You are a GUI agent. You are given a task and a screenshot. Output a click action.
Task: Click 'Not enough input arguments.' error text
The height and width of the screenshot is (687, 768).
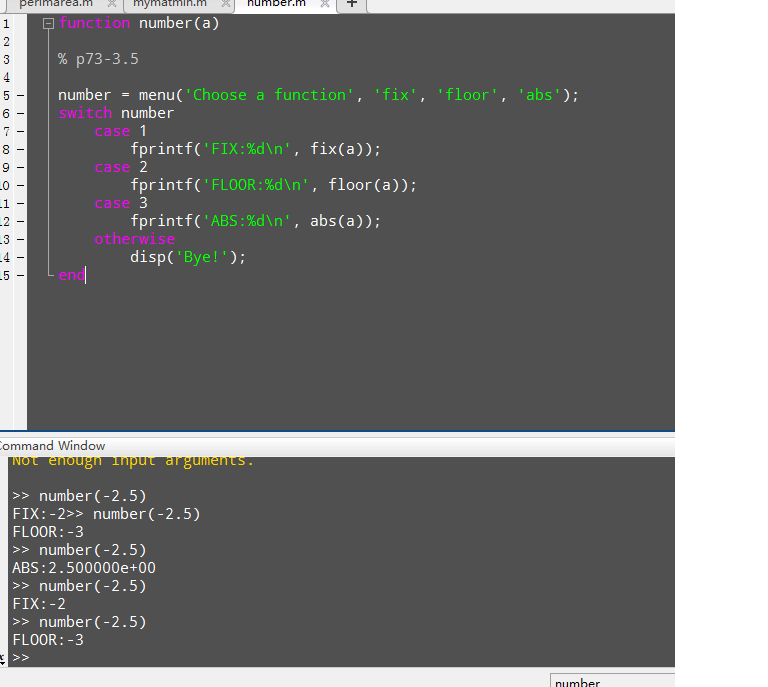pyautogui.click(x=133, y=461)
